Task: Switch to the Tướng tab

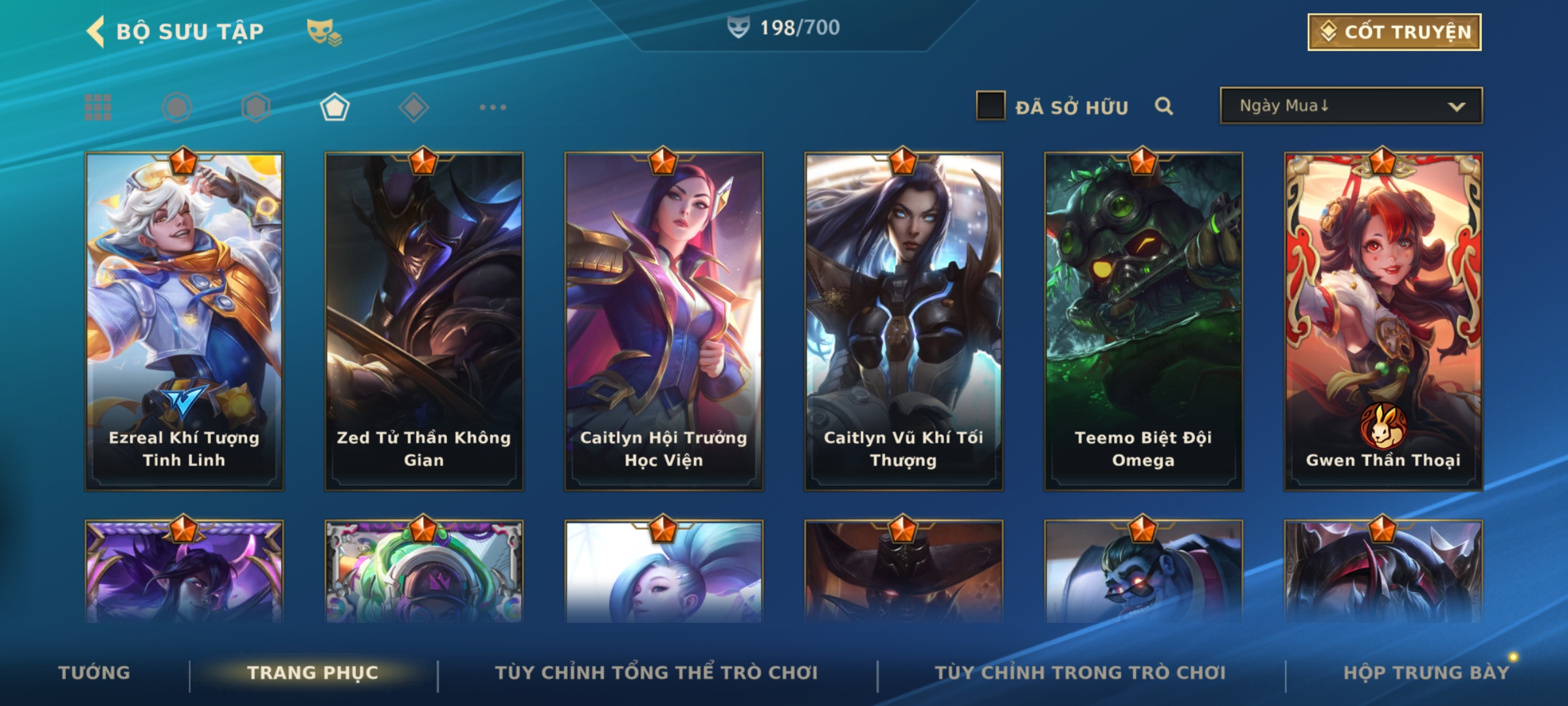Action: [95, 673]
